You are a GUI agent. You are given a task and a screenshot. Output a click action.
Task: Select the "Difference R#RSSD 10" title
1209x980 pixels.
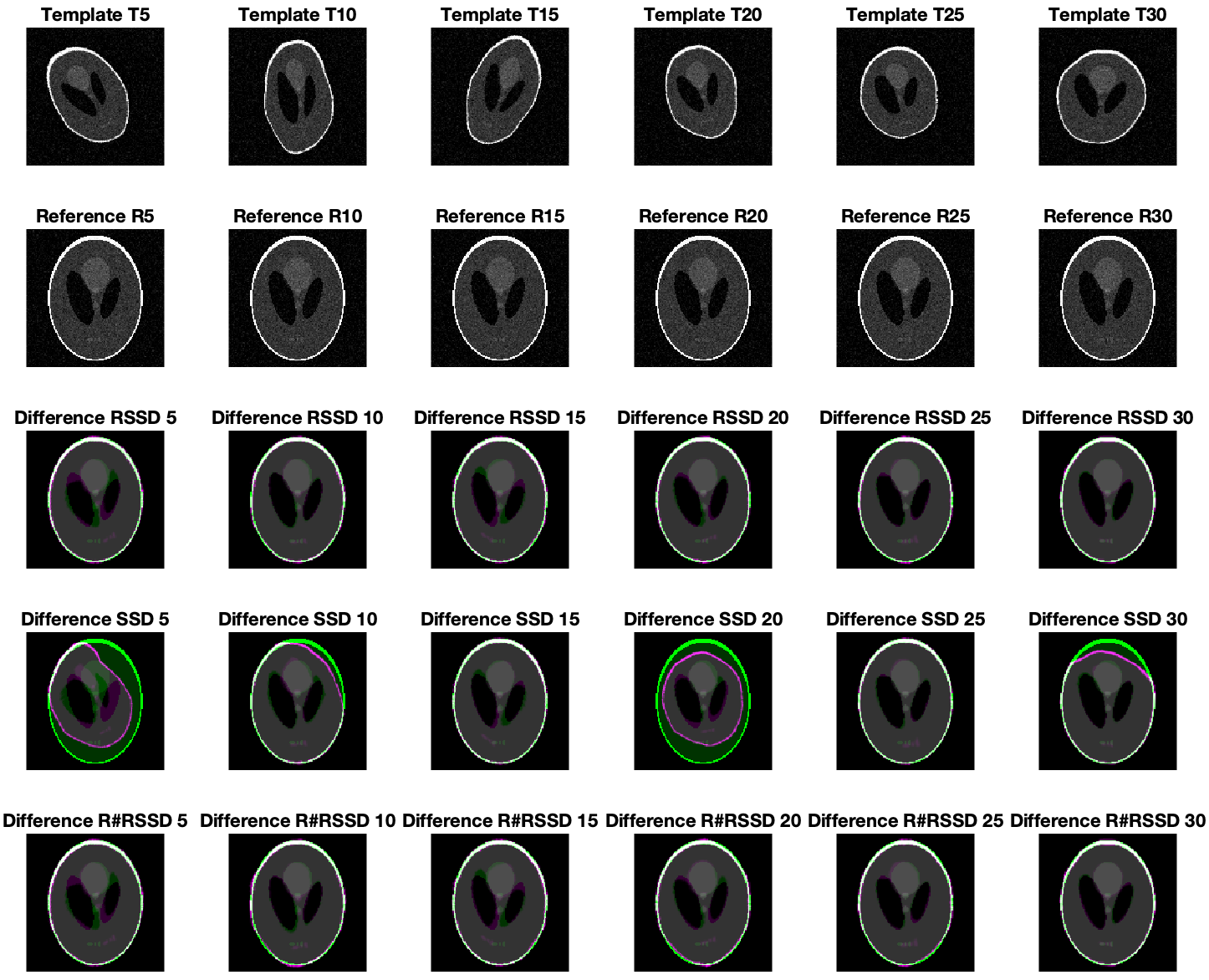coord(298,821)
